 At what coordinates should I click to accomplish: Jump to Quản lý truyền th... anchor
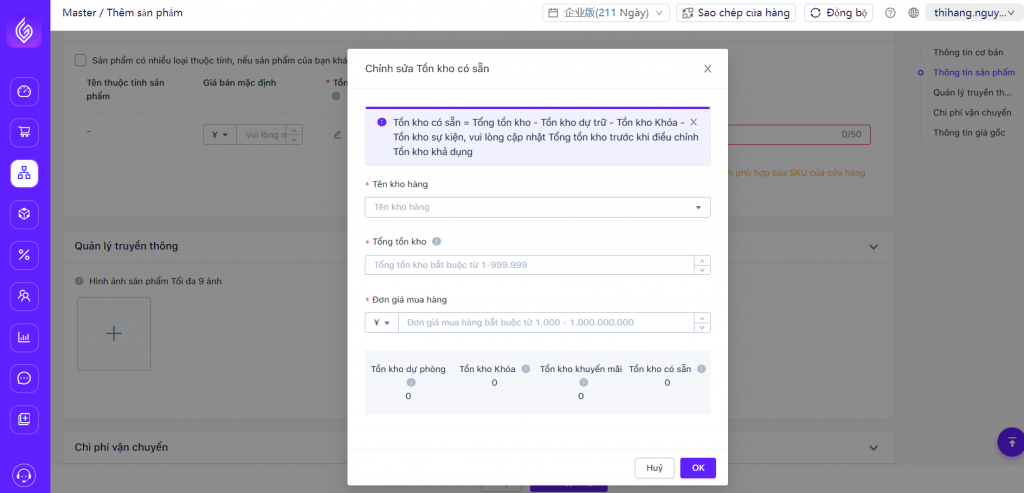pos(972,93)
